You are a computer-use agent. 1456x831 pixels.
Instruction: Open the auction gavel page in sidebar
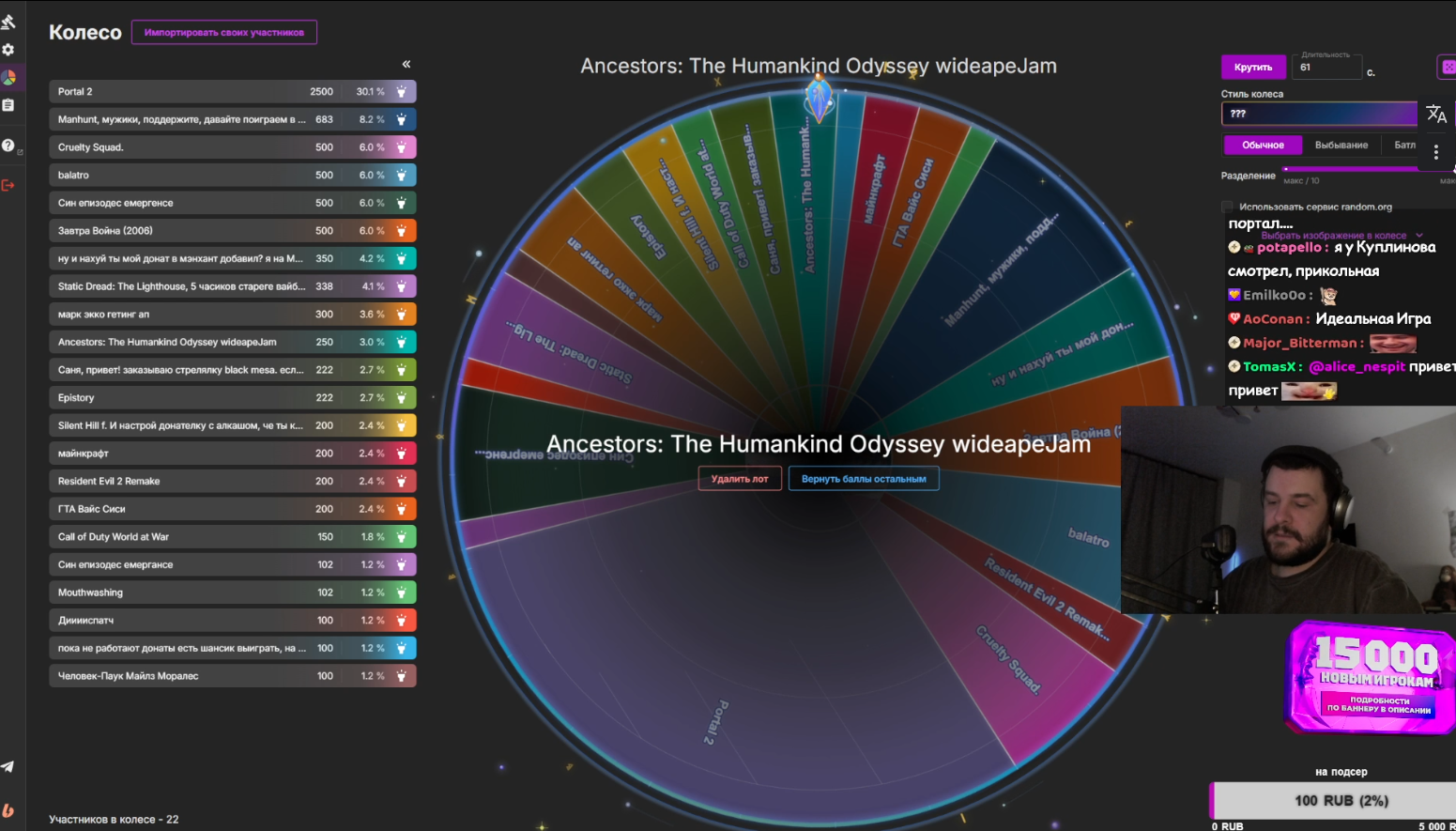(x=8, y=21)
